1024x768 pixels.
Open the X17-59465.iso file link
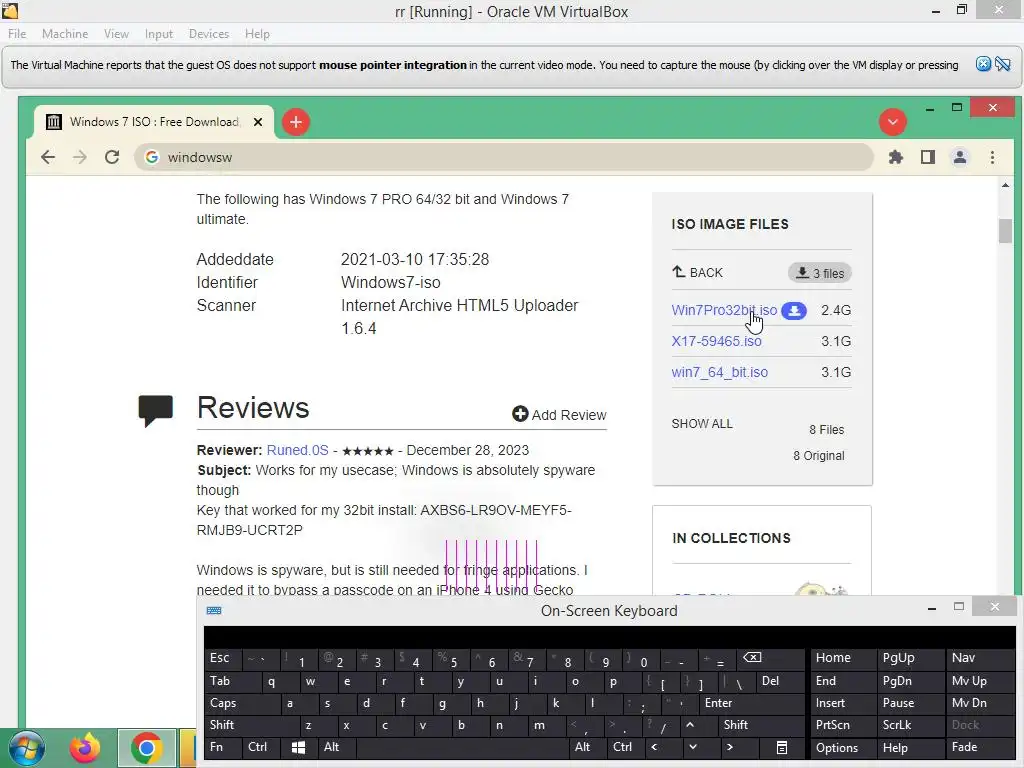coord(716,342)
